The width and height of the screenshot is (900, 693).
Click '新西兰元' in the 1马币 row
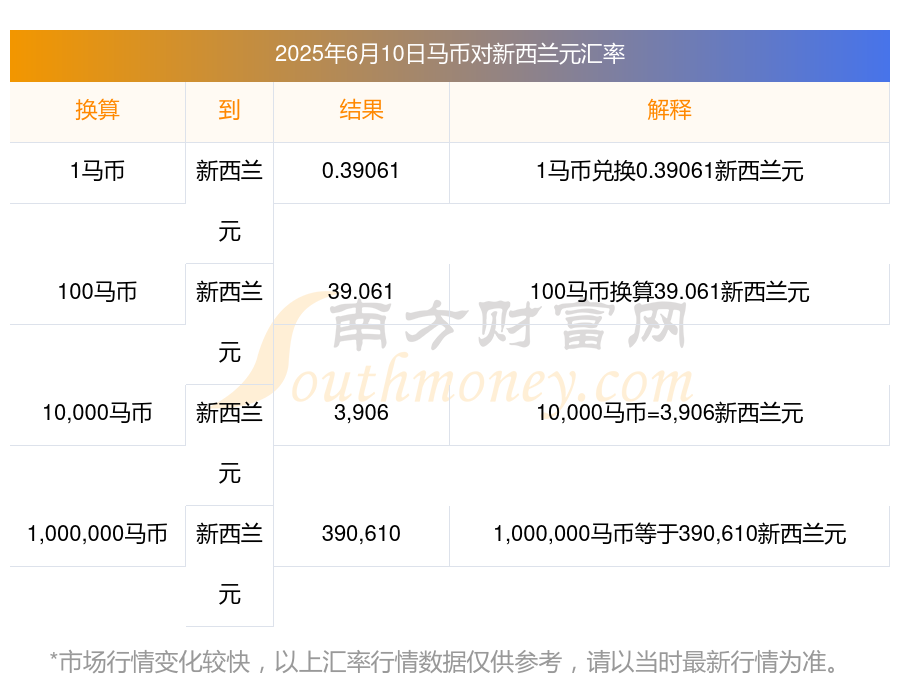point(229,202)
